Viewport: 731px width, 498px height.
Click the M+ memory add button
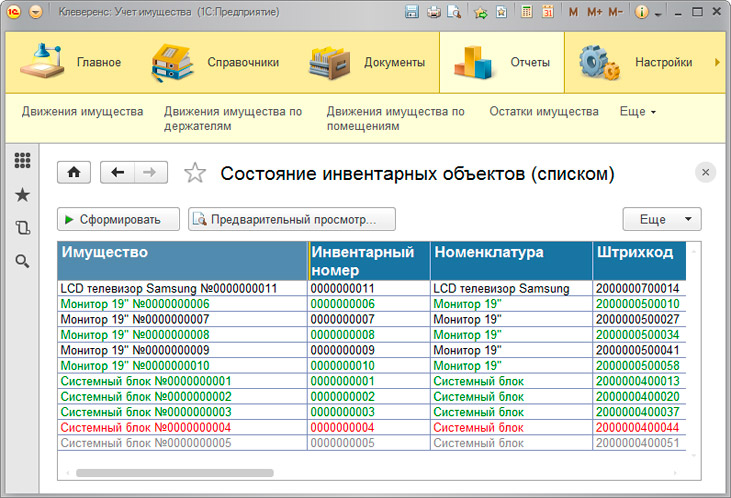click(594, 12)
